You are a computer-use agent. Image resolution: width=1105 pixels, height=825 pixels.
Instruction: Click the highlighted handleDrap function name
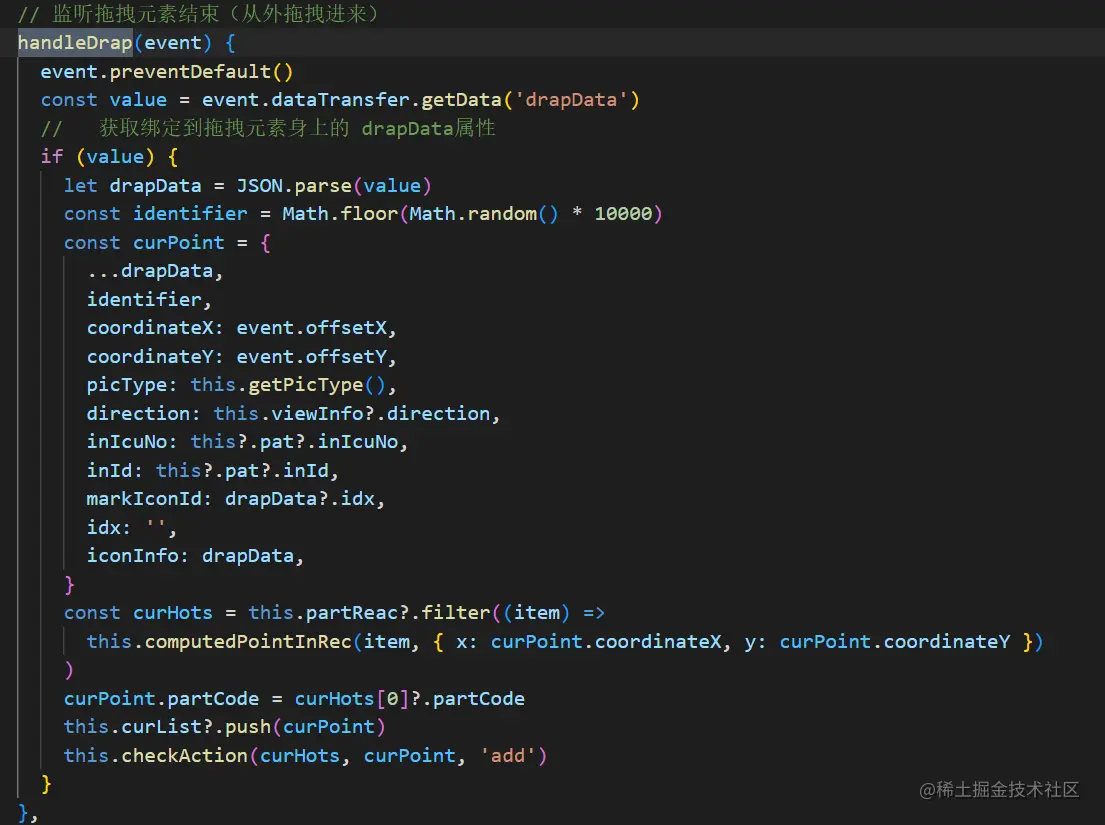[75, 43]
